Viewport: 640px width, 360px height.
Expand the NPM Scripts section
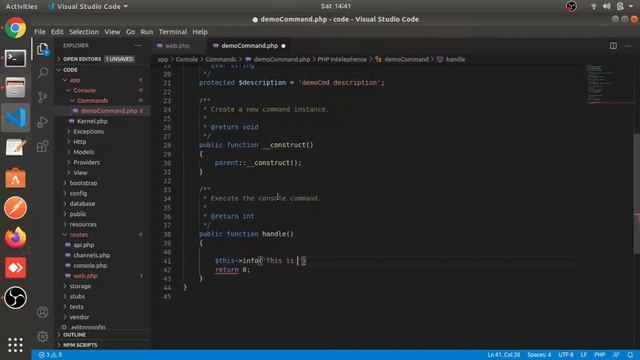[x=102, y=345]
